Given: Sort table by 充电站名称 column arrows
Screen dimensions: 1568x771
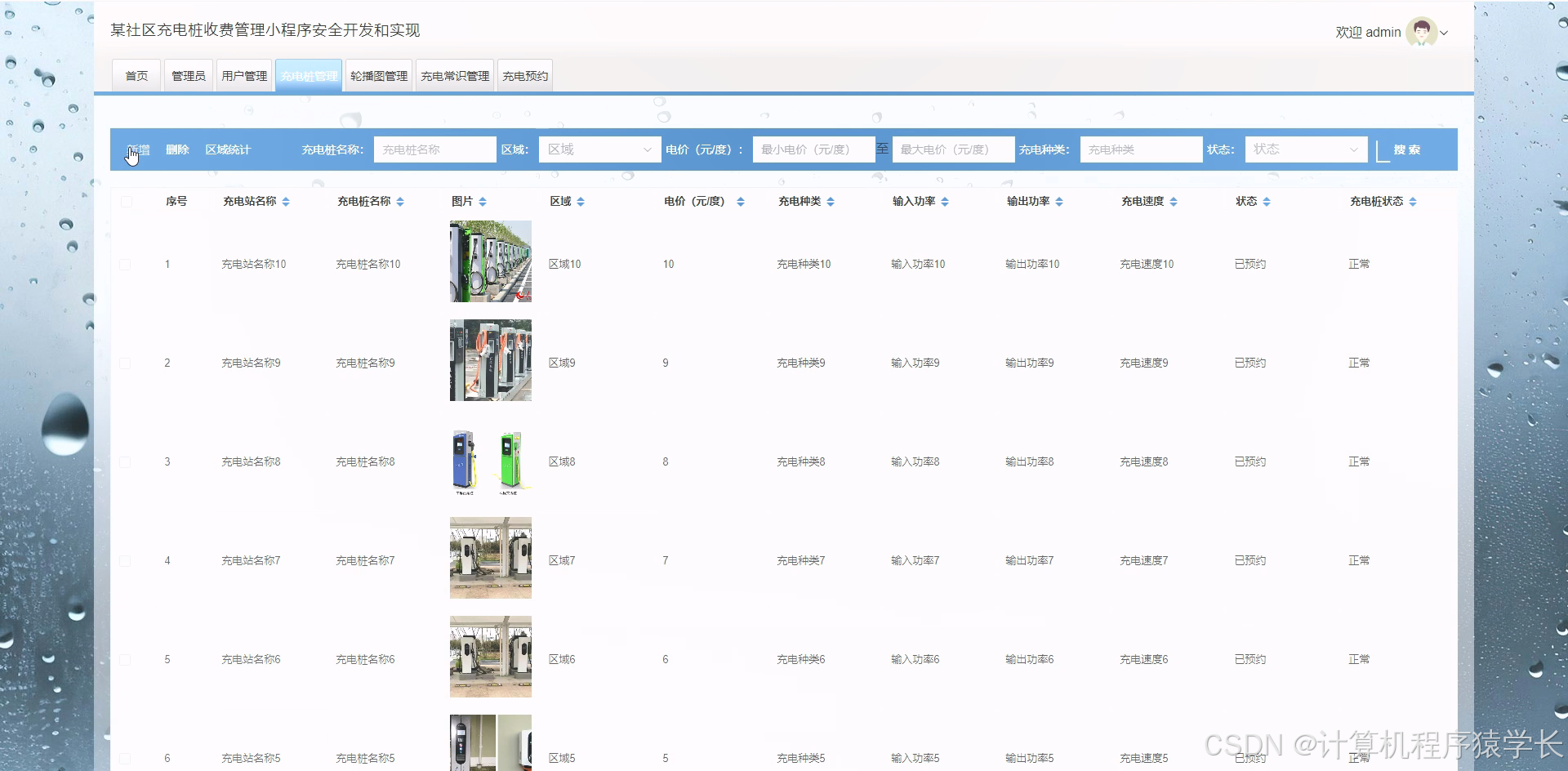Looking at the screenshot, I should pyautogui.click(x=286, y=202).
